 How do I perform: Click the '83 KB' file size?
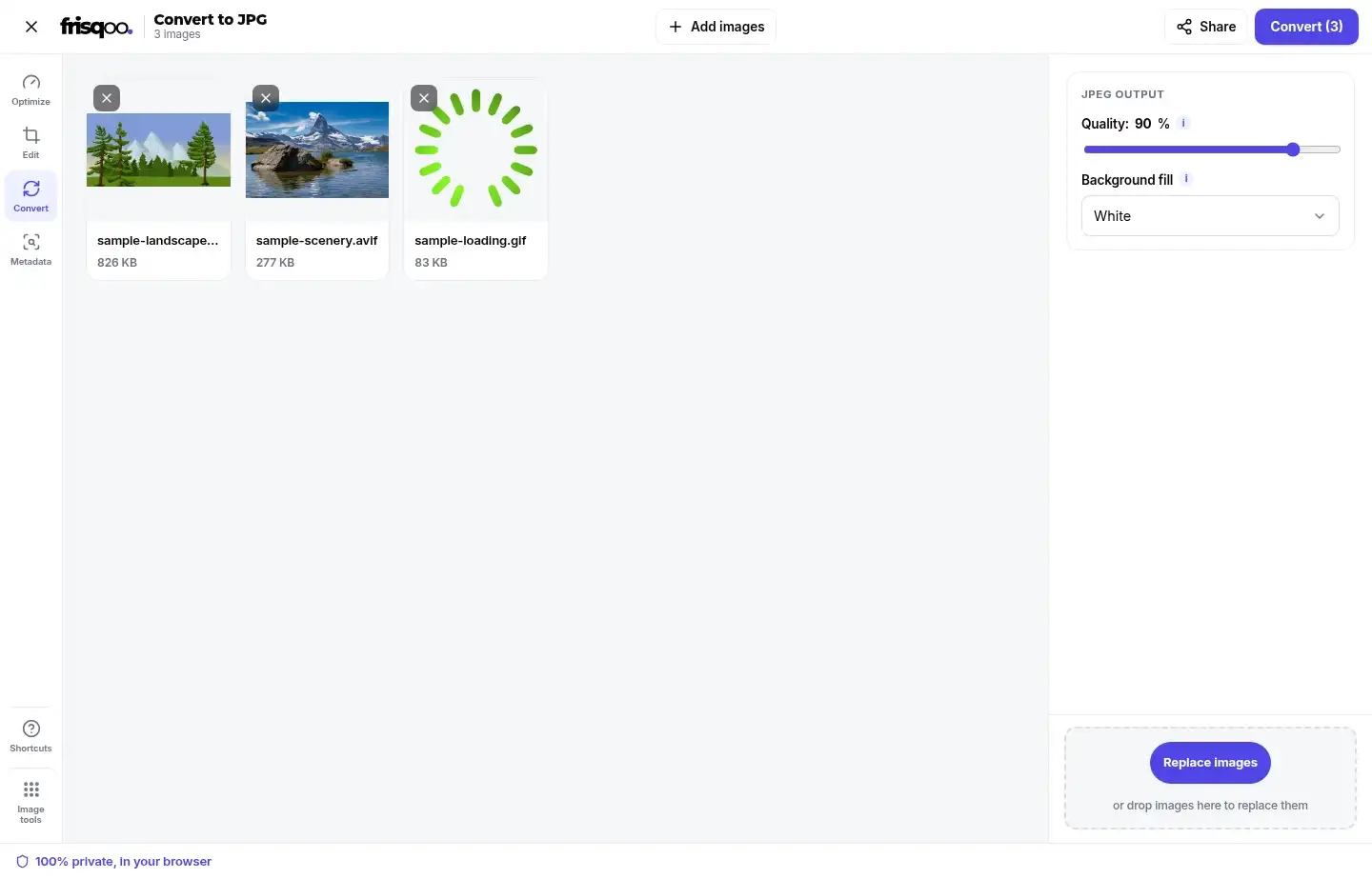[x=431, y=263]
